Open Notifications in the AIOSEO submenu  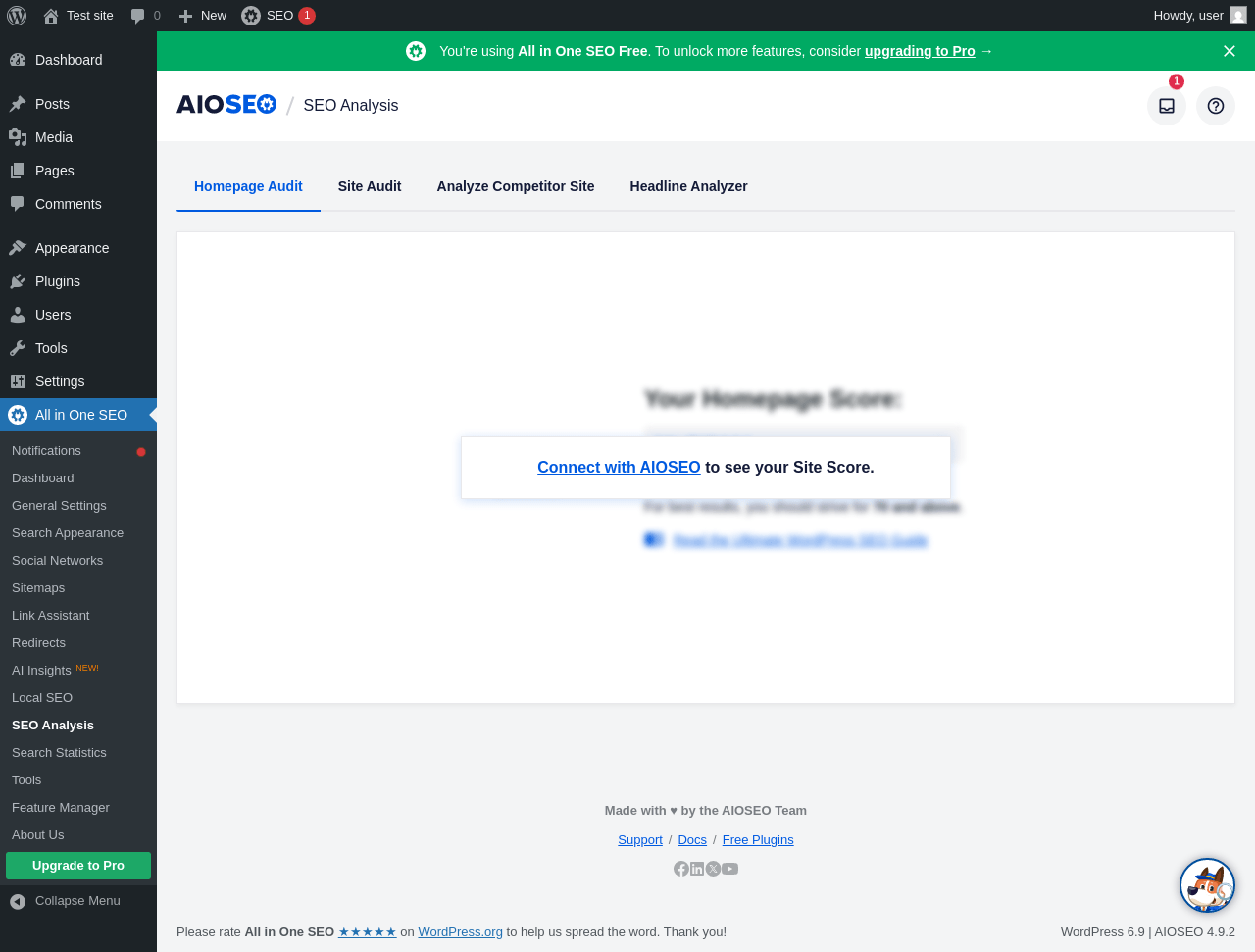coord(78,451)
